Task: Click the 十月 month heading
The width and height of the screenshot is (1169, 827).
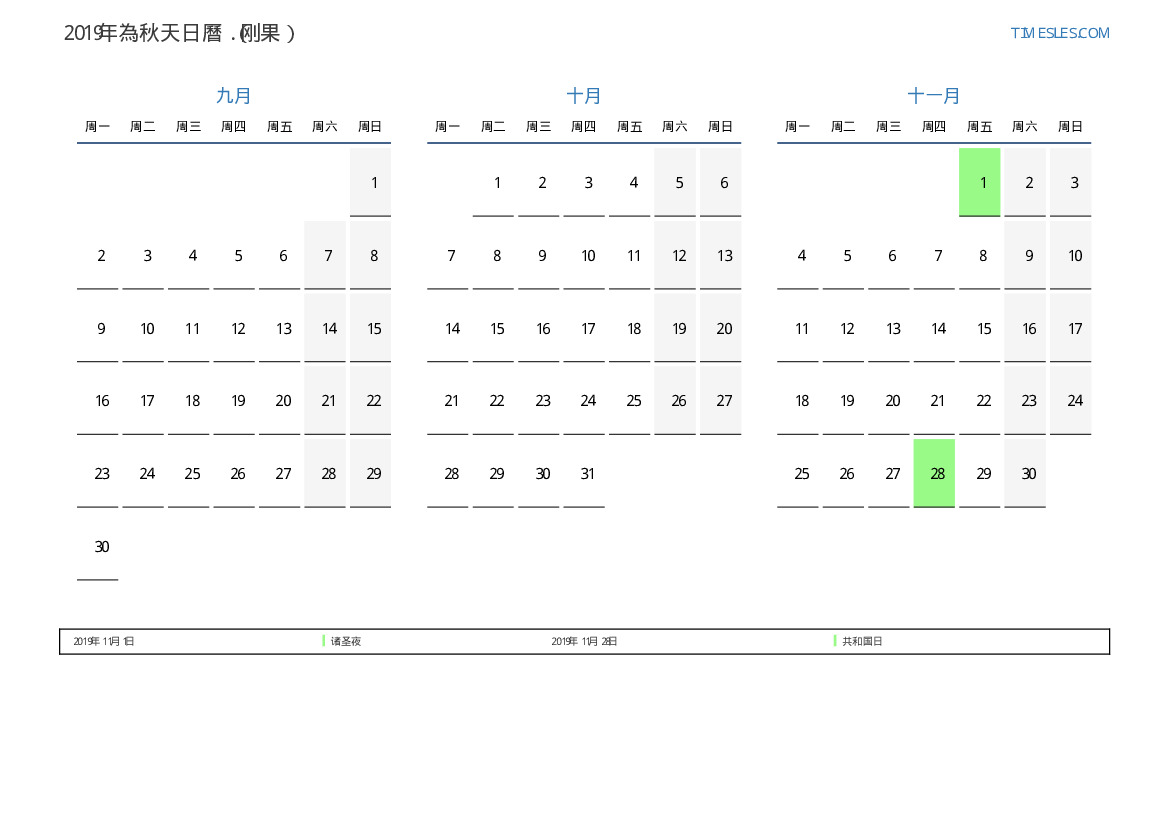Action: 584,96
